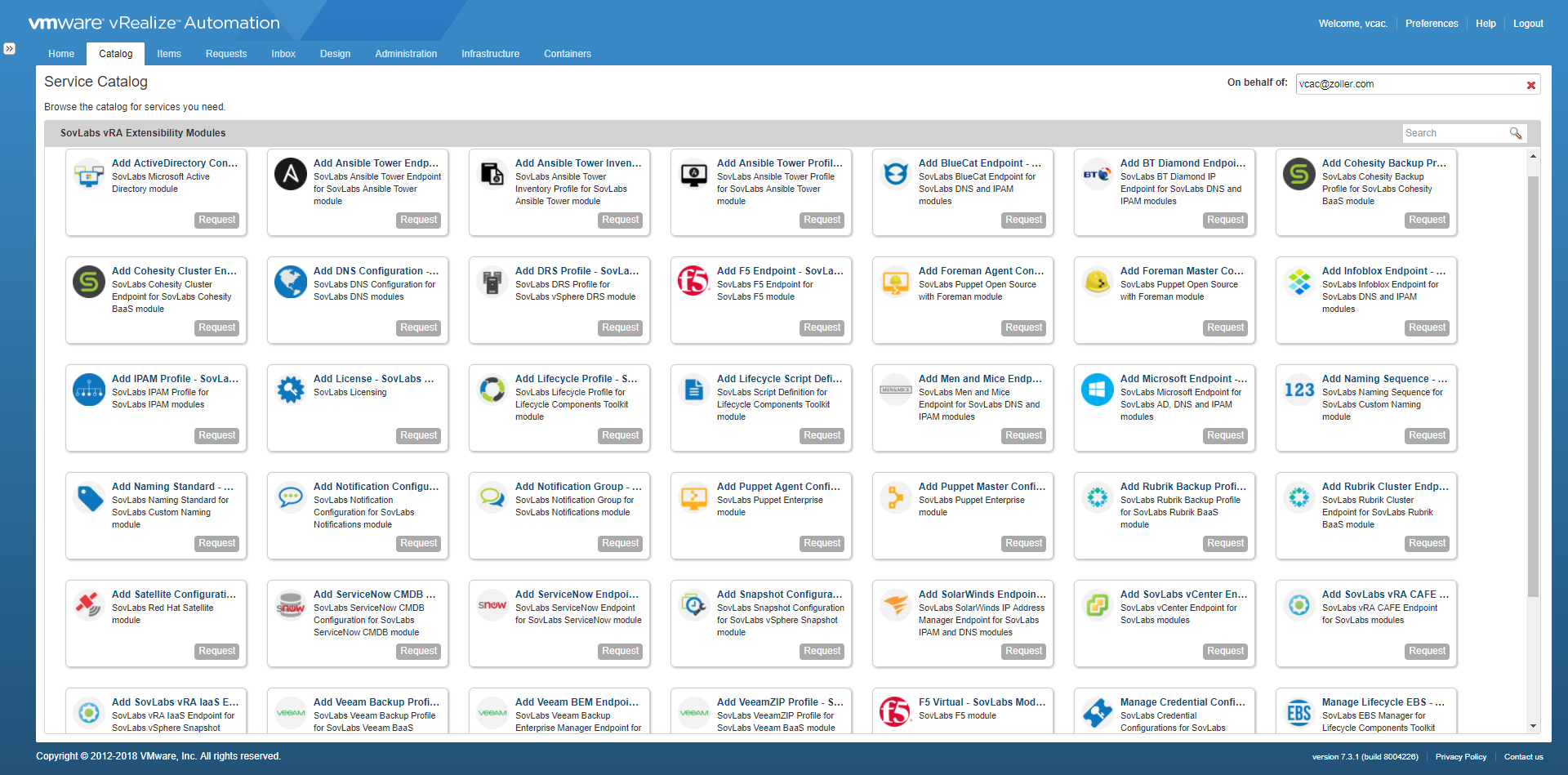Clear the On behalf of field
The height and width of the screenshot is (775, 1568).
(x=1530, y=85)
